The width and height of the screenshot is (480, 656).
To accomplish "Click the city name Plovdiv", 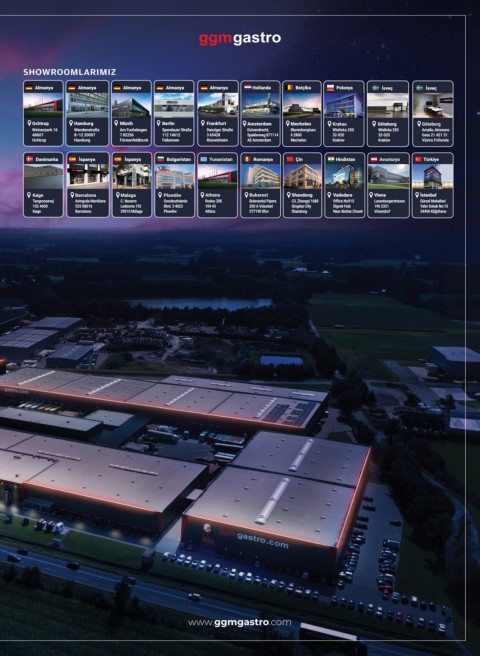I will (x=171, y=195).
